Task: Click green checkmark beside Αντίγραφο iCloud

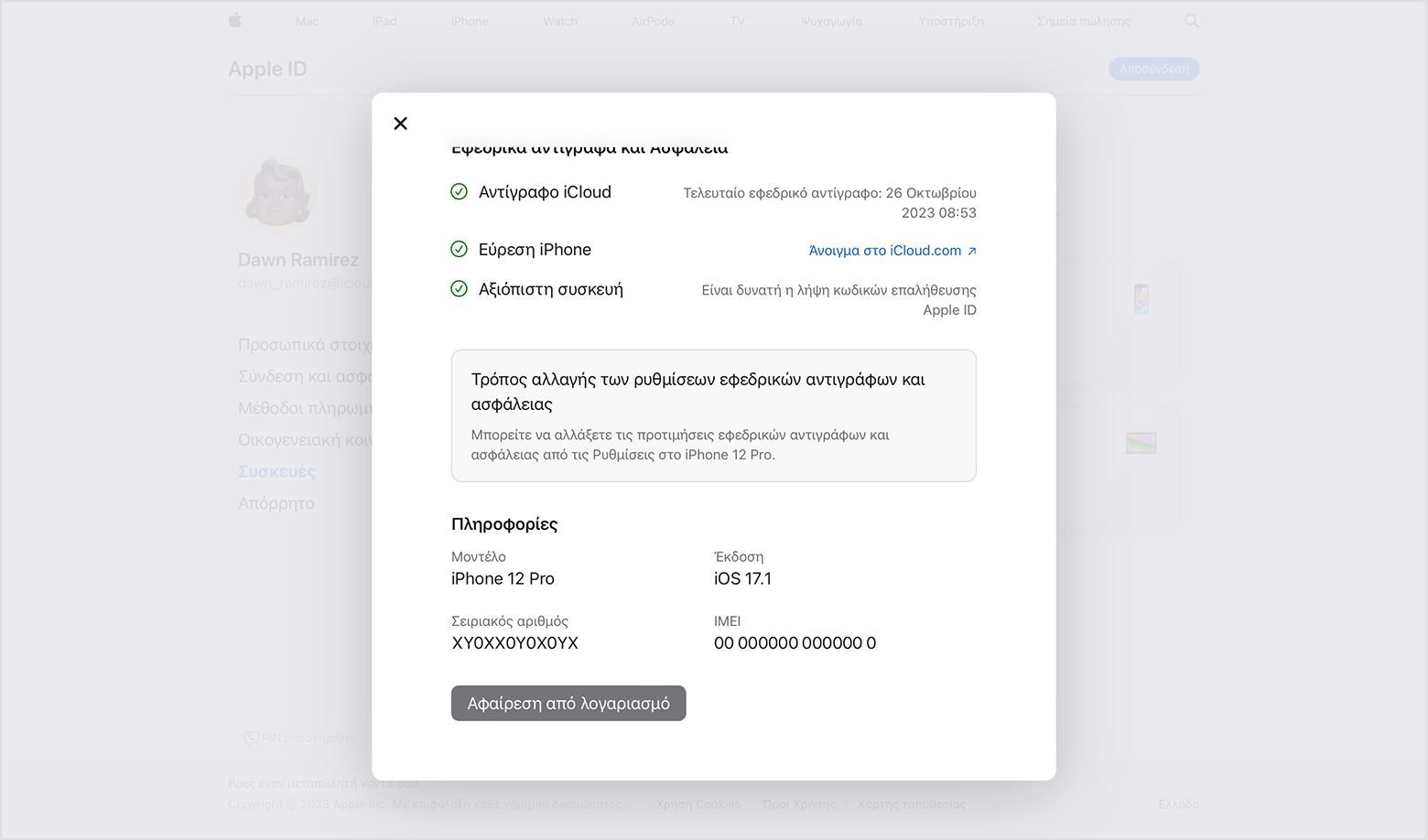Action: (x=460, y=192)
